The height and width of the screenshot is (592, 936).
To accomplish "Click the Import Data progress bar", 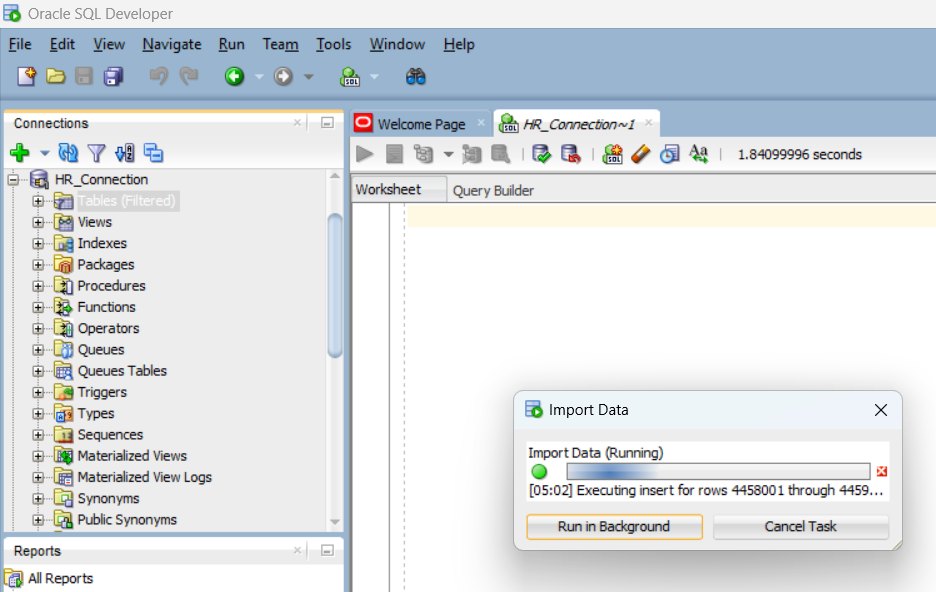I will coord(718,471).
